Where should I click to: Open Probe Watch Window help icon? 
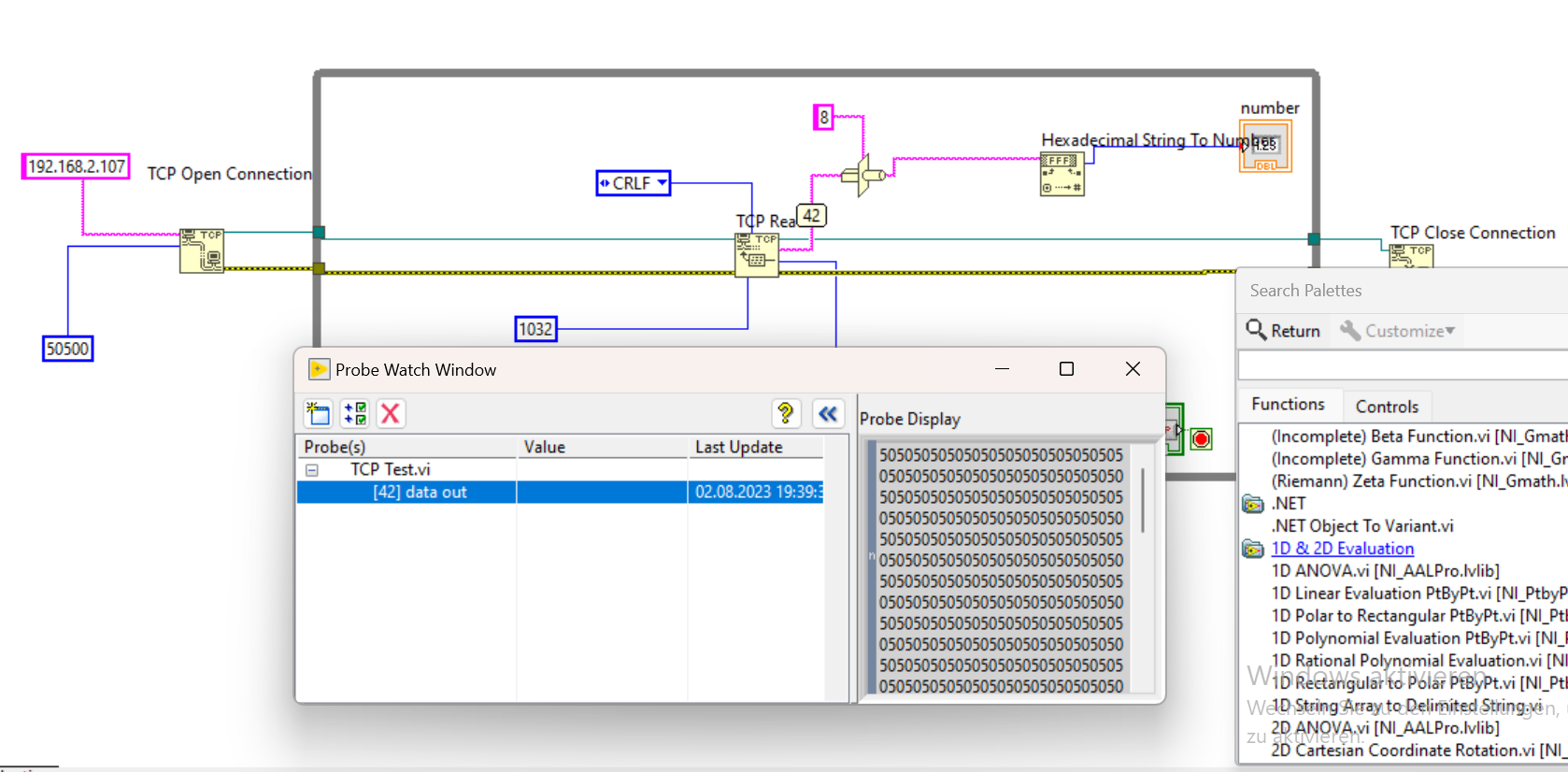pyautogui.click(x=786, y=413)
